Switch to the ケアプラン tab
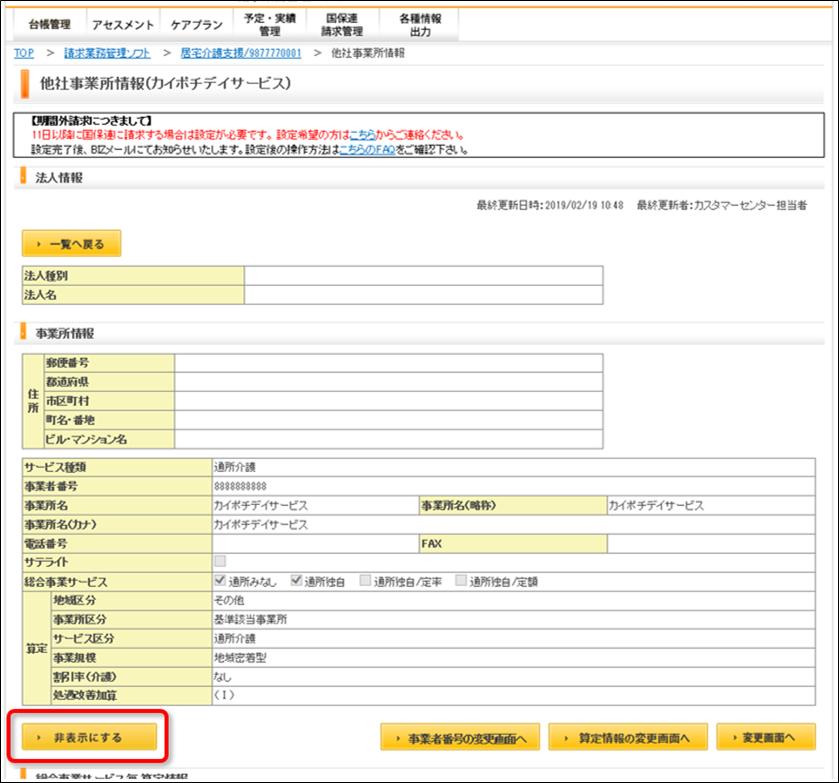Image resolution: width=839 pixels, height=783 pixels. pos(196,25)
